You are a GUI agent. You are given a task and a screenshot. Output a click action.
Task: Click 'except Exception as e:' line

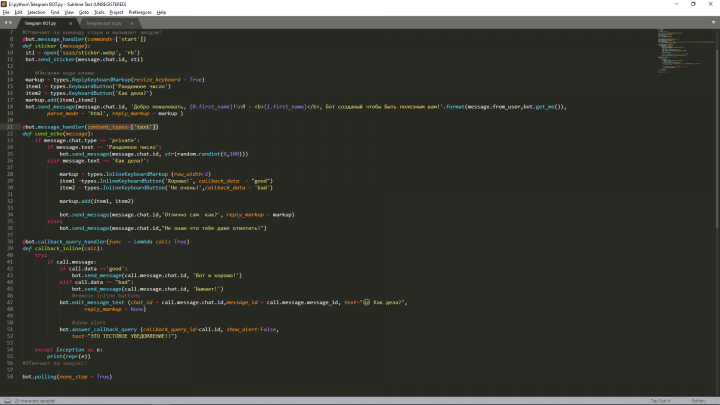point(68,349)
